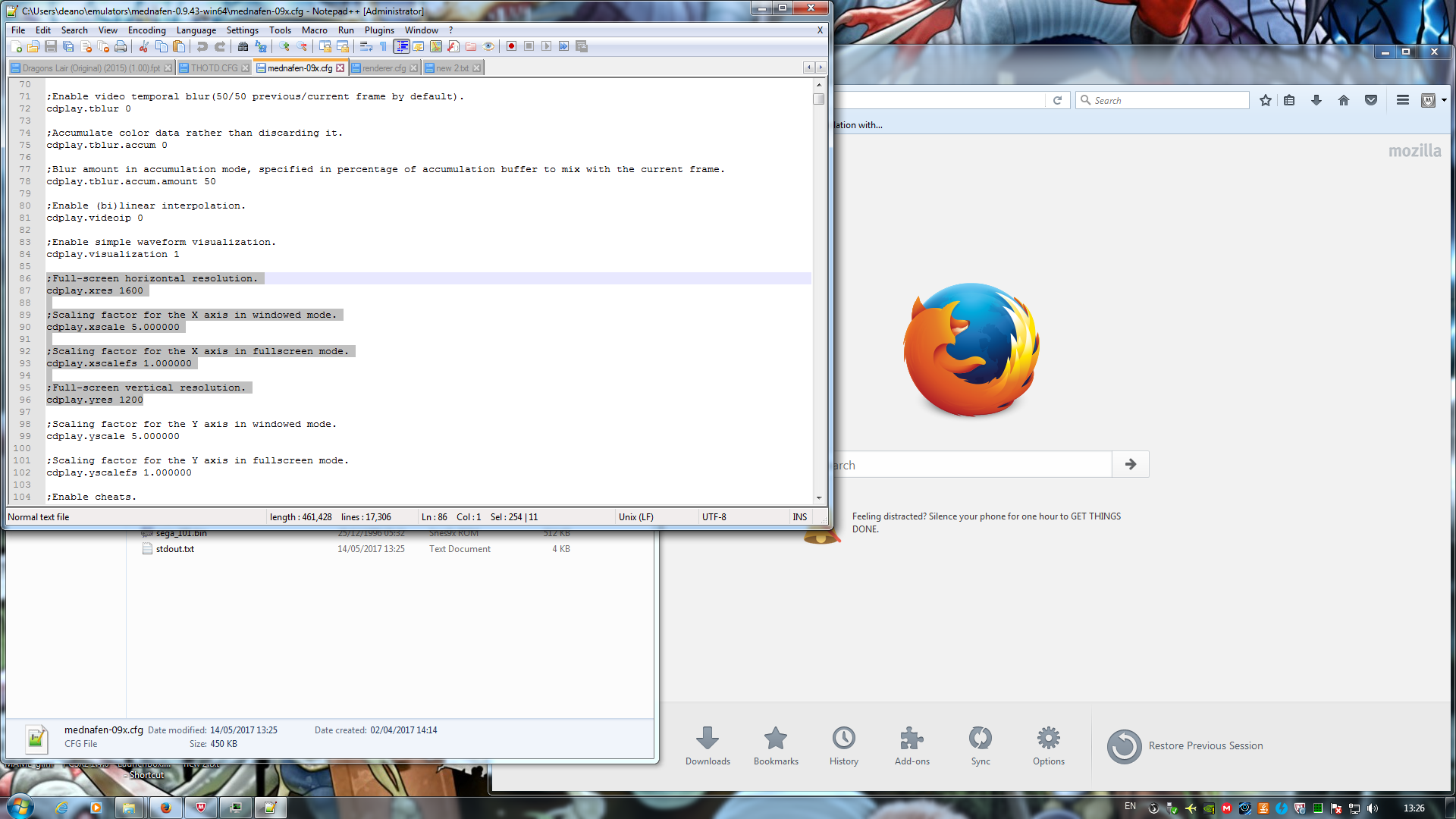Click the Firefox reload button
The height and width of the screenshot is (819, 1456).
coord(1057,100)
